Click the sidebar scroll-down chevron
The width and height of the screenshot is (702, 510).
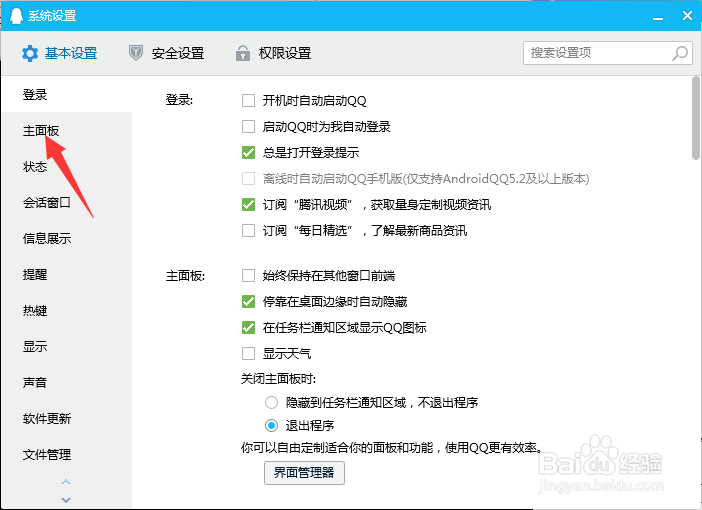click(x=66, y=500)
